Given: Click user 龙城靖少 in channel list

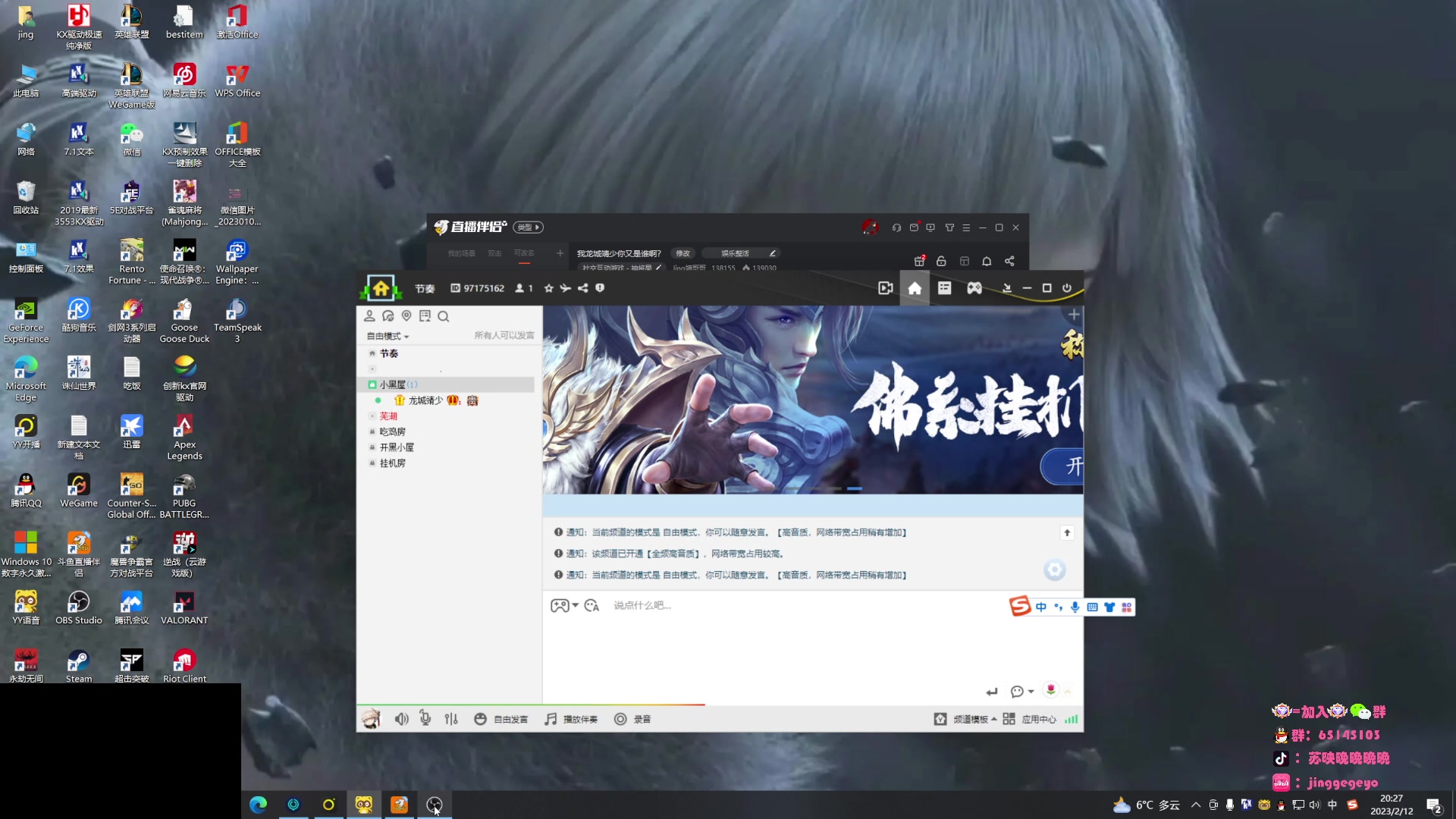Looking at the screenshot, I should tap(425, 400).
